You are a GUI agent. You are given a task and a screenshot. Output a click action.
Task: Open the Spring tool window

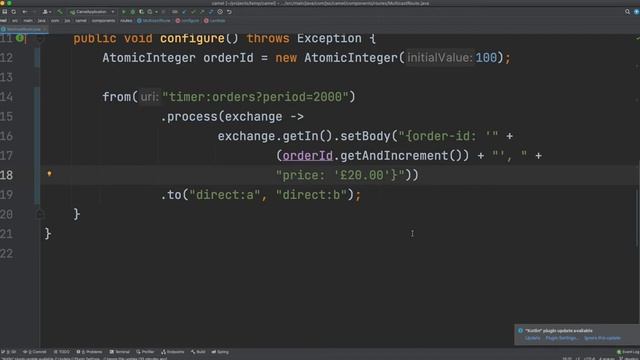click(220, 352)
